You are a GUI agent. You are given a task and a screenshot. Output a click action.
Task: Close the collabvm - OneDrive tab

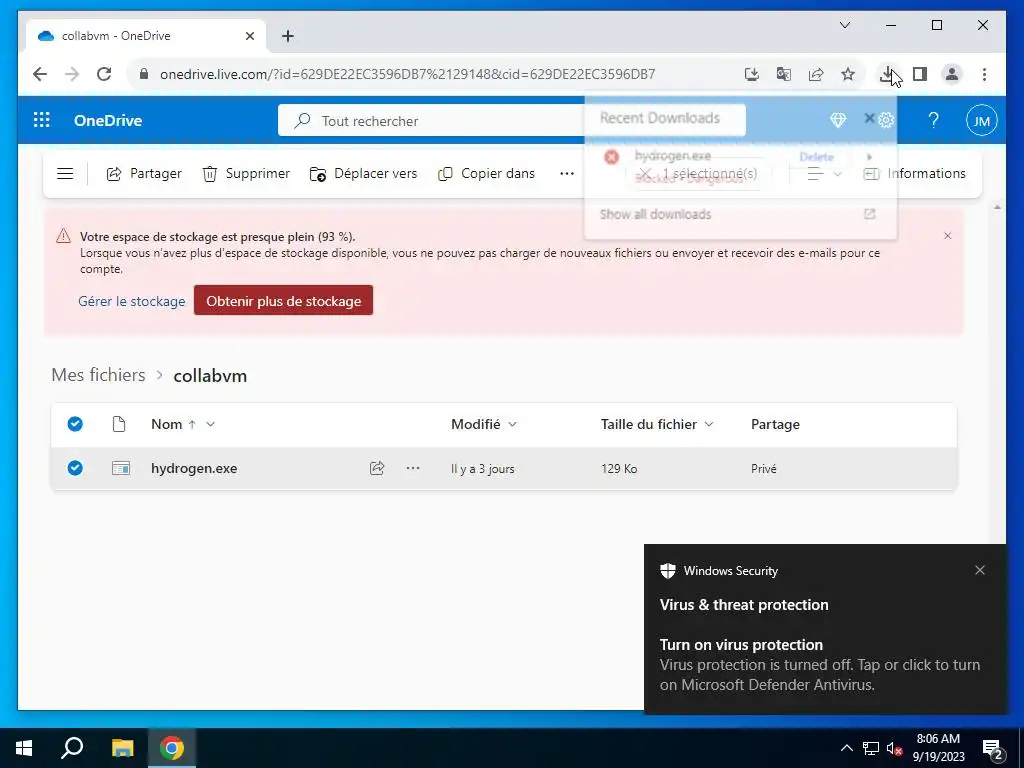[249, 36]
